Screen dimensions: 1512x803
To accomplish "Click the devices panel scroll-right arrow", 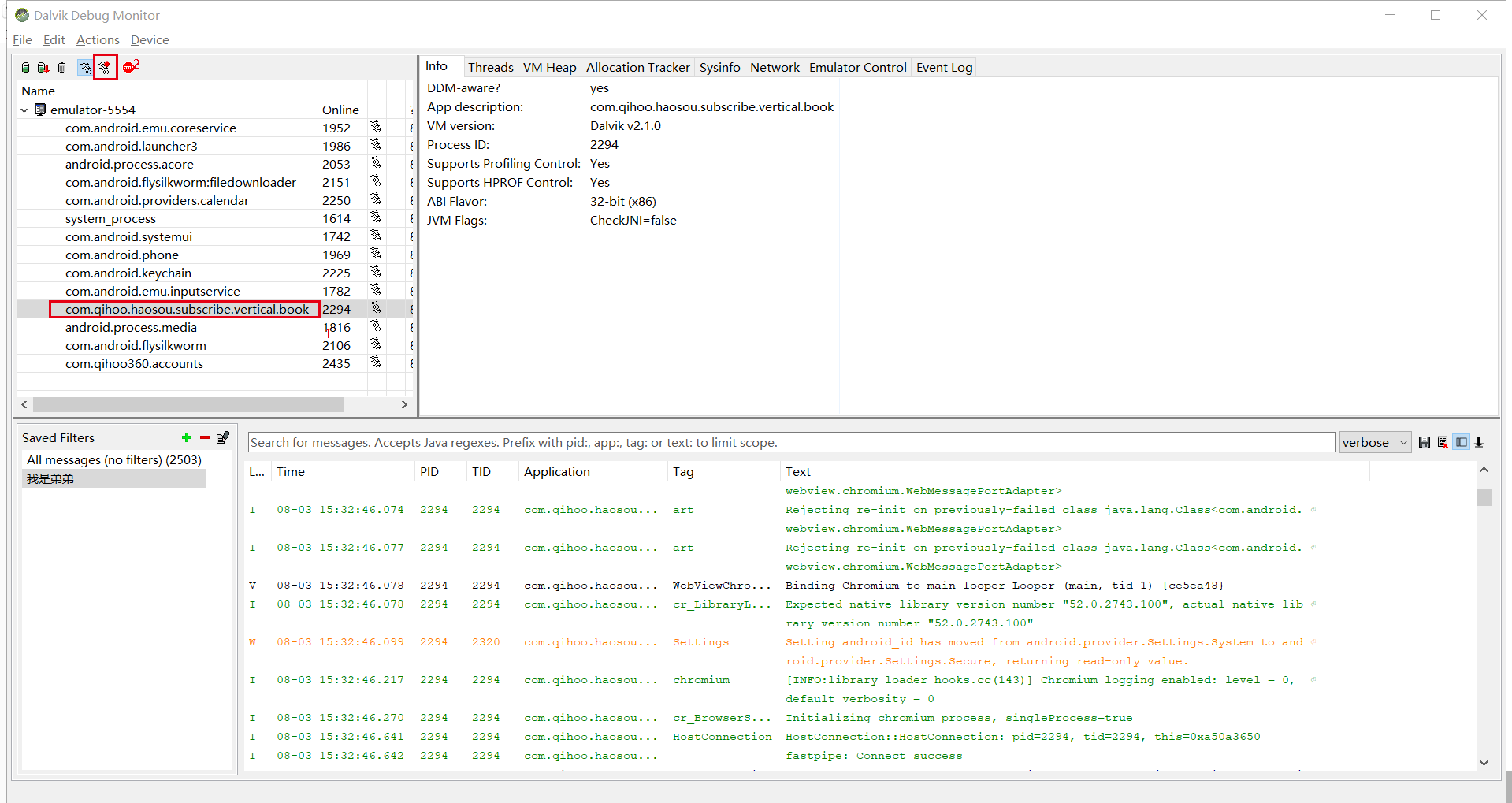I will (x=404, y=404).
